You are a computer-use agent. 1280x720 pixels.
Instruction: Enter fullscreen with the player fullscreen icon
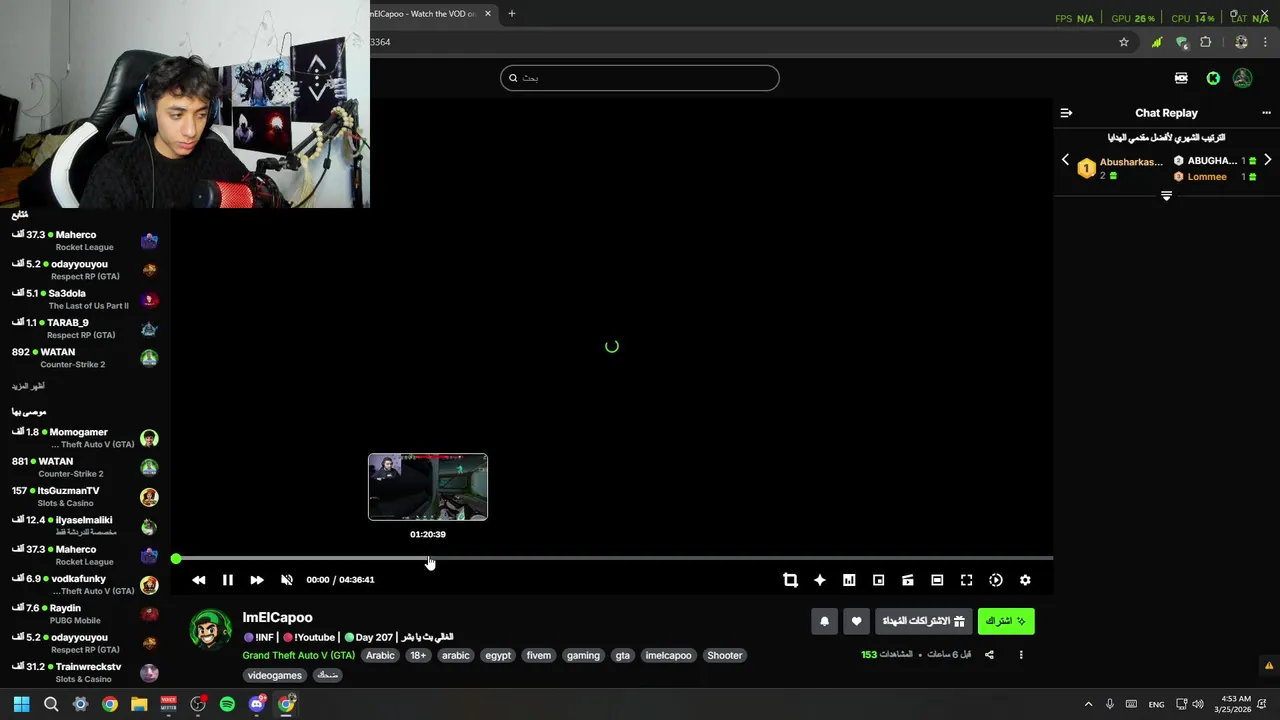(x=966, y=580)
